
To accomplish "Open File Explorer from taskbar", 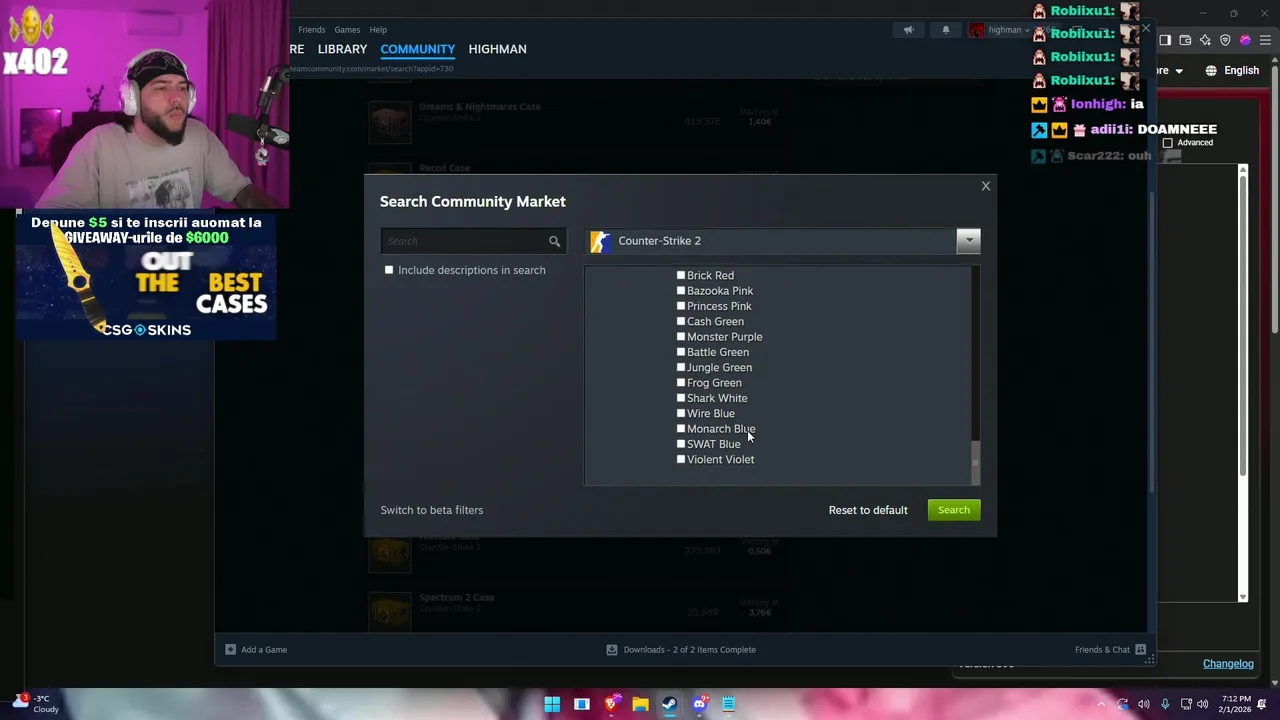I will tap(640, 704).
